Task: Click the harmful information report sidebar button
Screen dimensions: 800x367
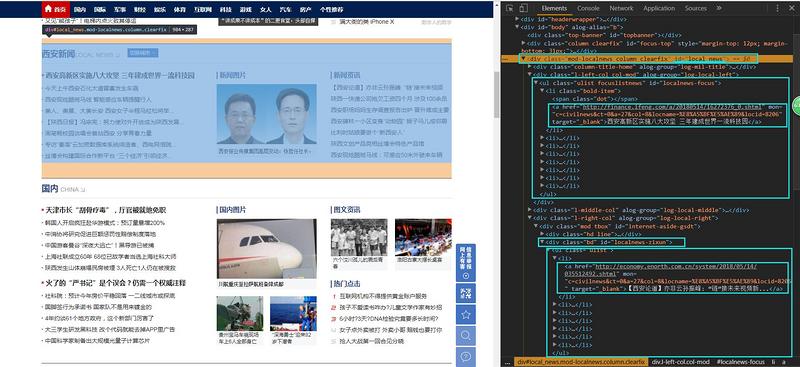Action: [465, 263]
